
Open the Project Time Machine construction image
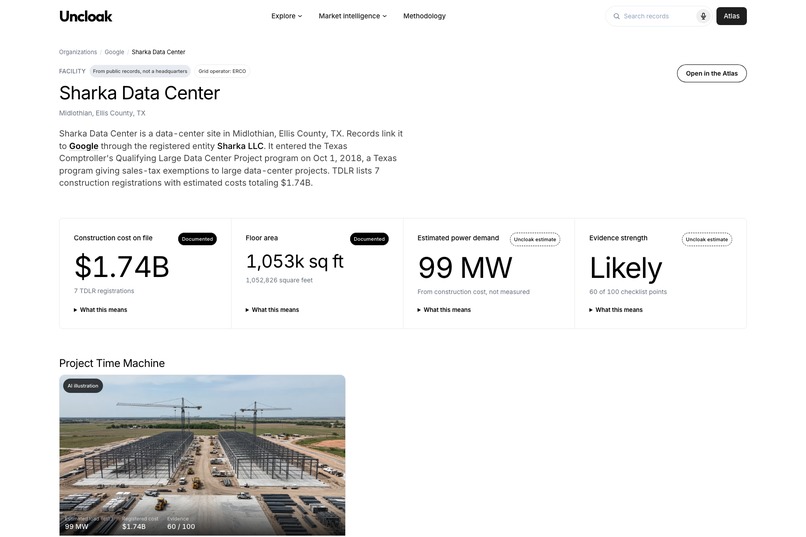pyautogui.click(x=202, y=455)
